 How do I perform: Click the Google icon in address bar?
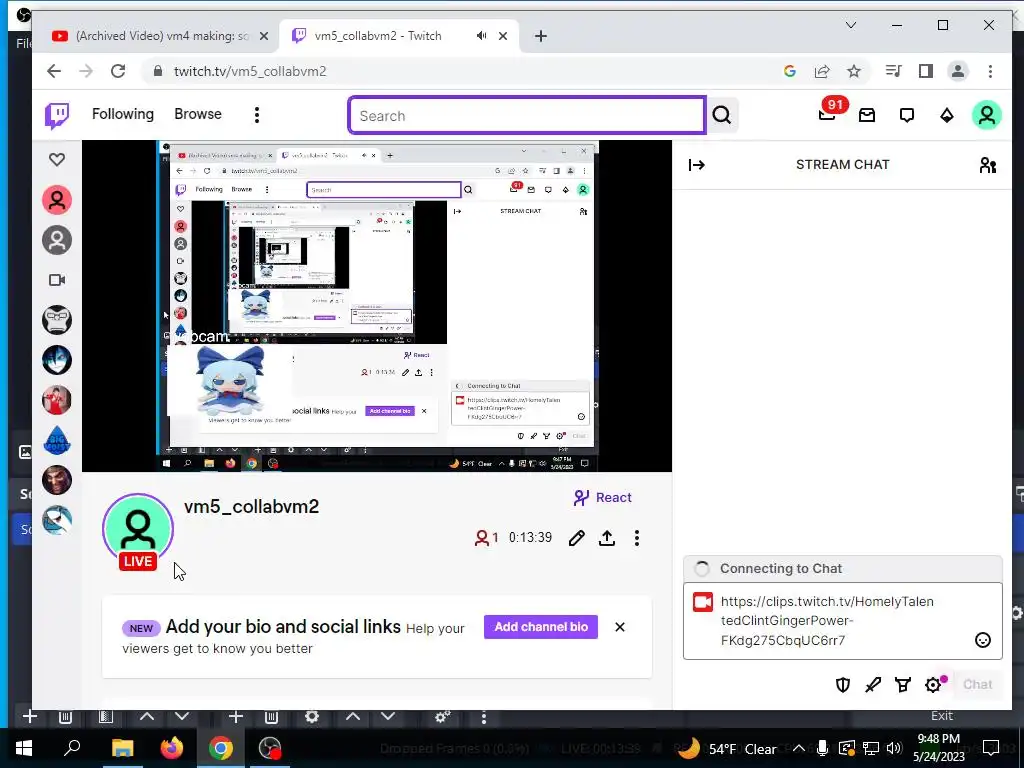pos(790,71)
